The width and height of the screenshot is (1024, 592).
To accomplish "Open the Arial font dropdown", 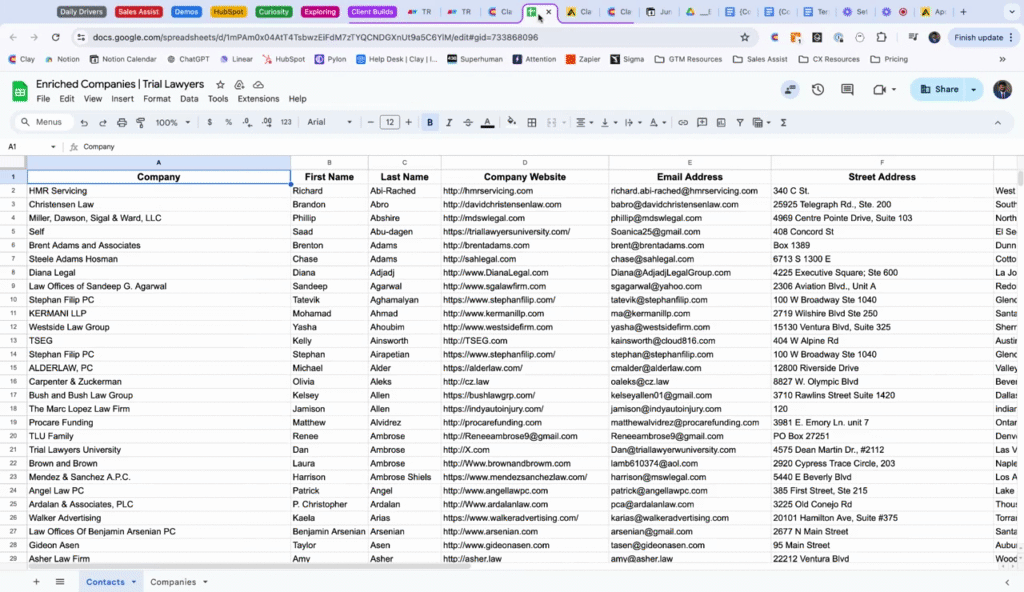I will click(329, 122).
